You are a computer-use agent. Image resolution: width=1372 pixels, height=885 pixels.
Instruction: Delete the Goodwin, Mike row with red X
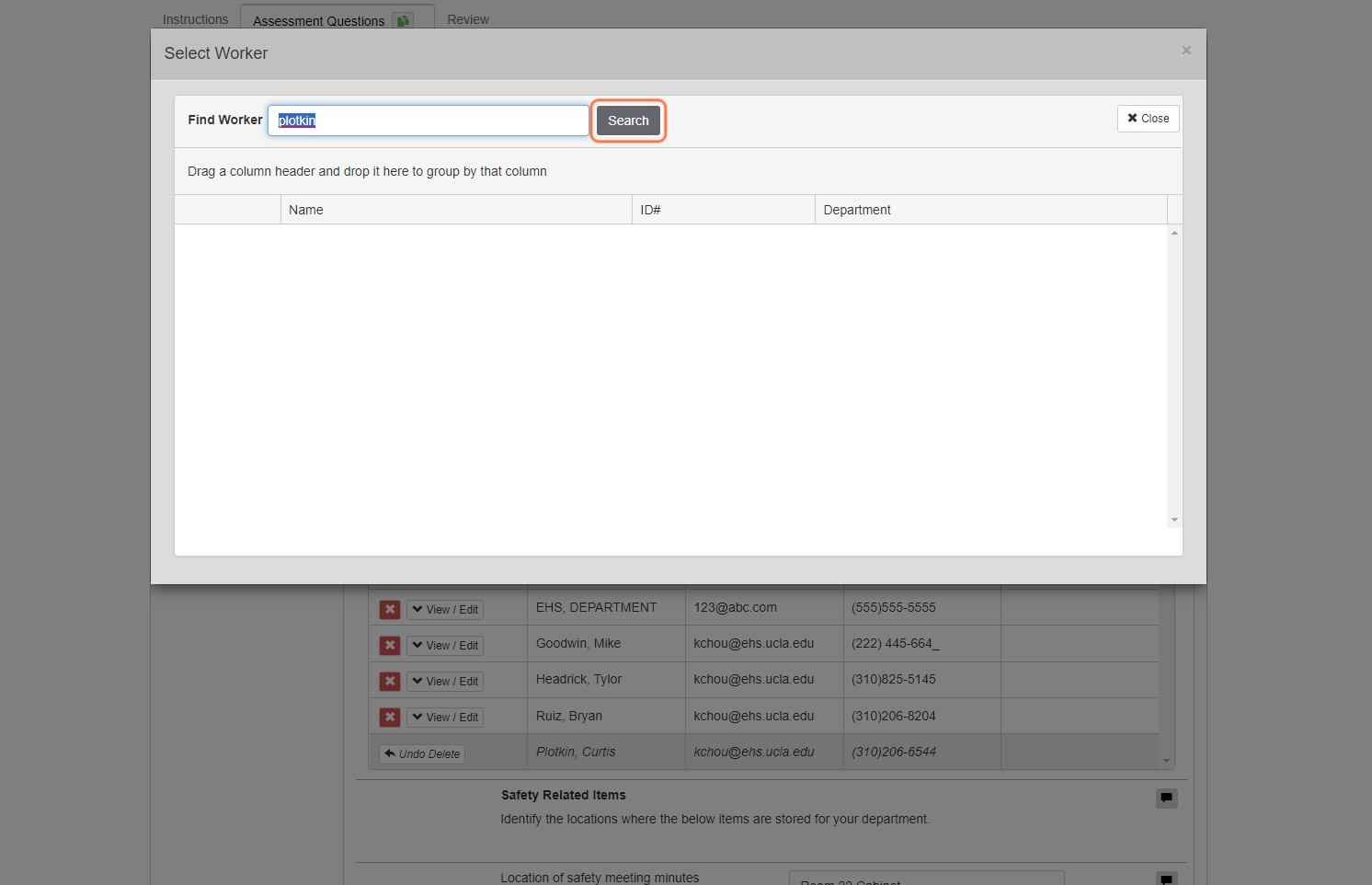(390, 645)
